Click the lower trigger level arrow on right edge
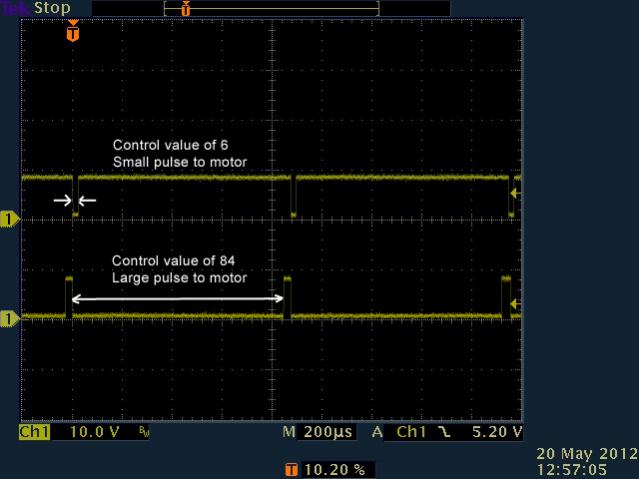The height and width of the screenshot is (479, 639). click(x=514, y=303)
